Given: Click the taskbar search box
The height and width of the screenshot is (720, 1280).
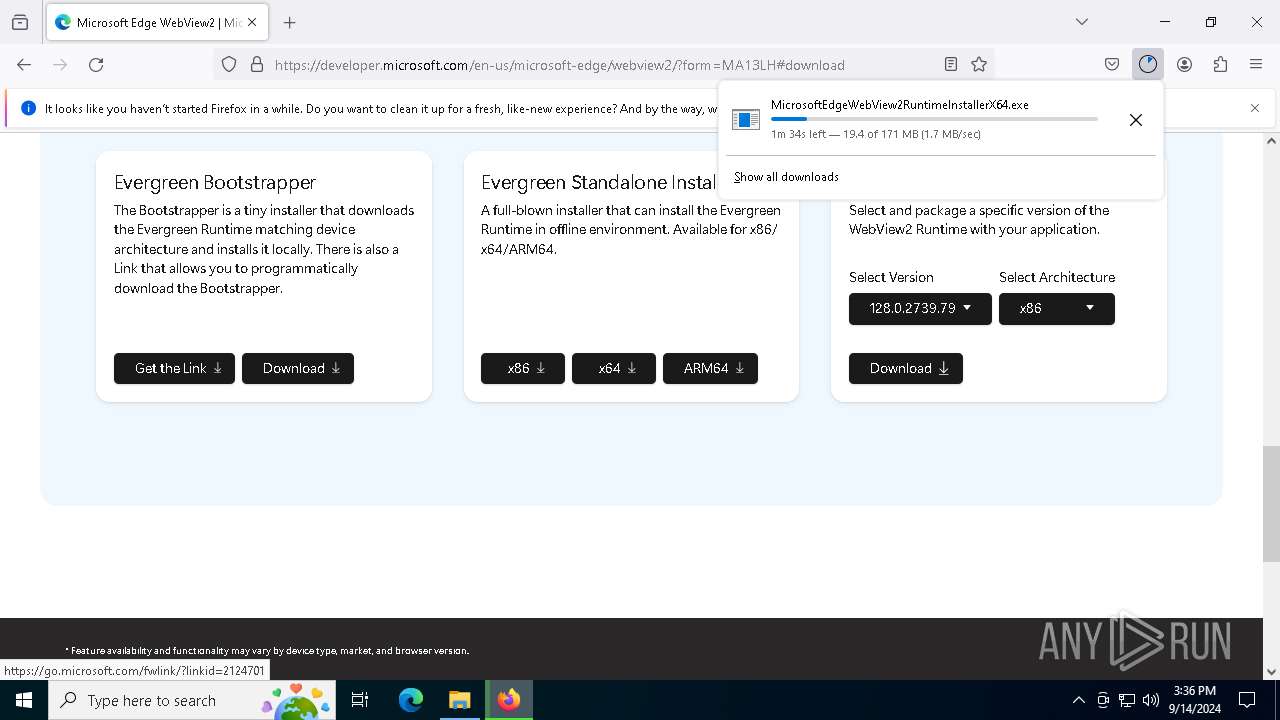Looking at the screenshot, I should (x=192, y=700).
